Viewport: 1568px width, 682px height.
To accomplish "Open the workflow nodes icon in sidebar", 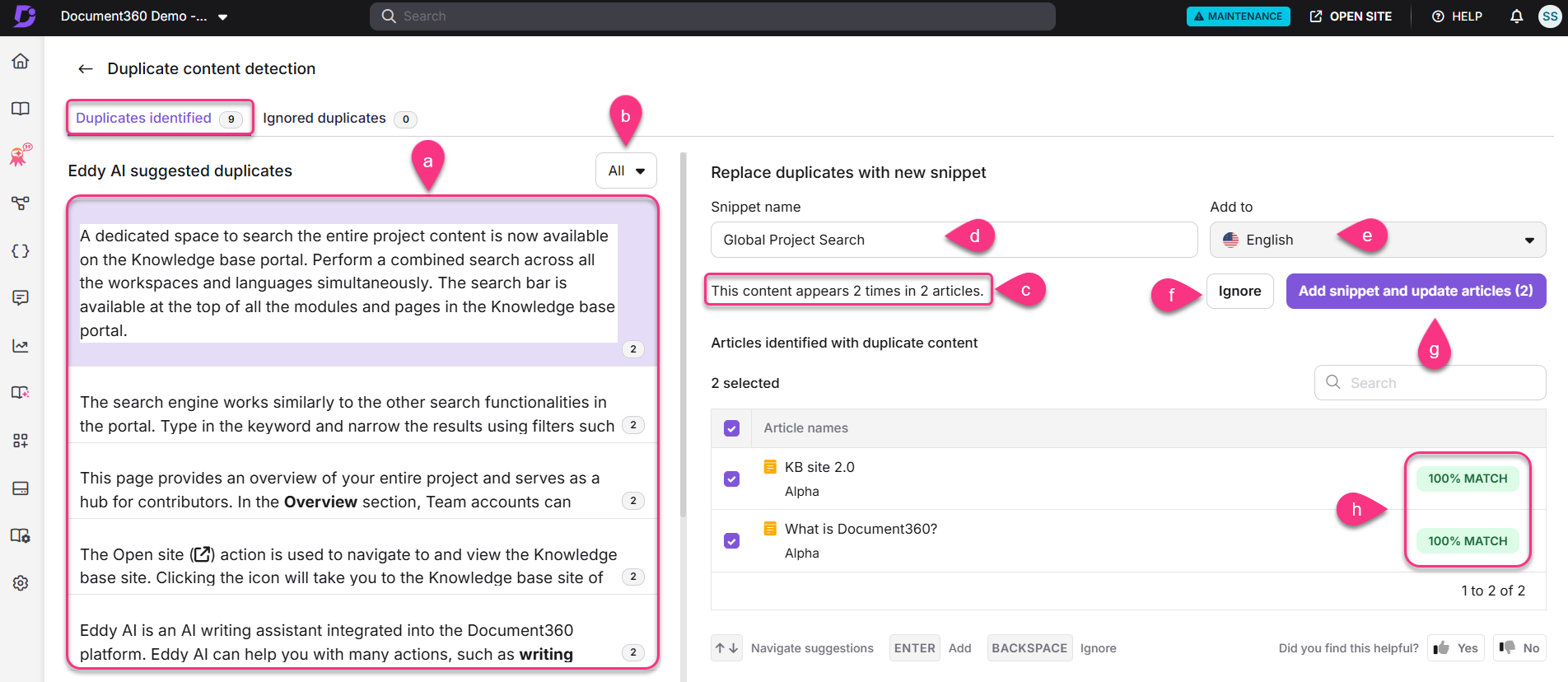I will click(21, 203).
